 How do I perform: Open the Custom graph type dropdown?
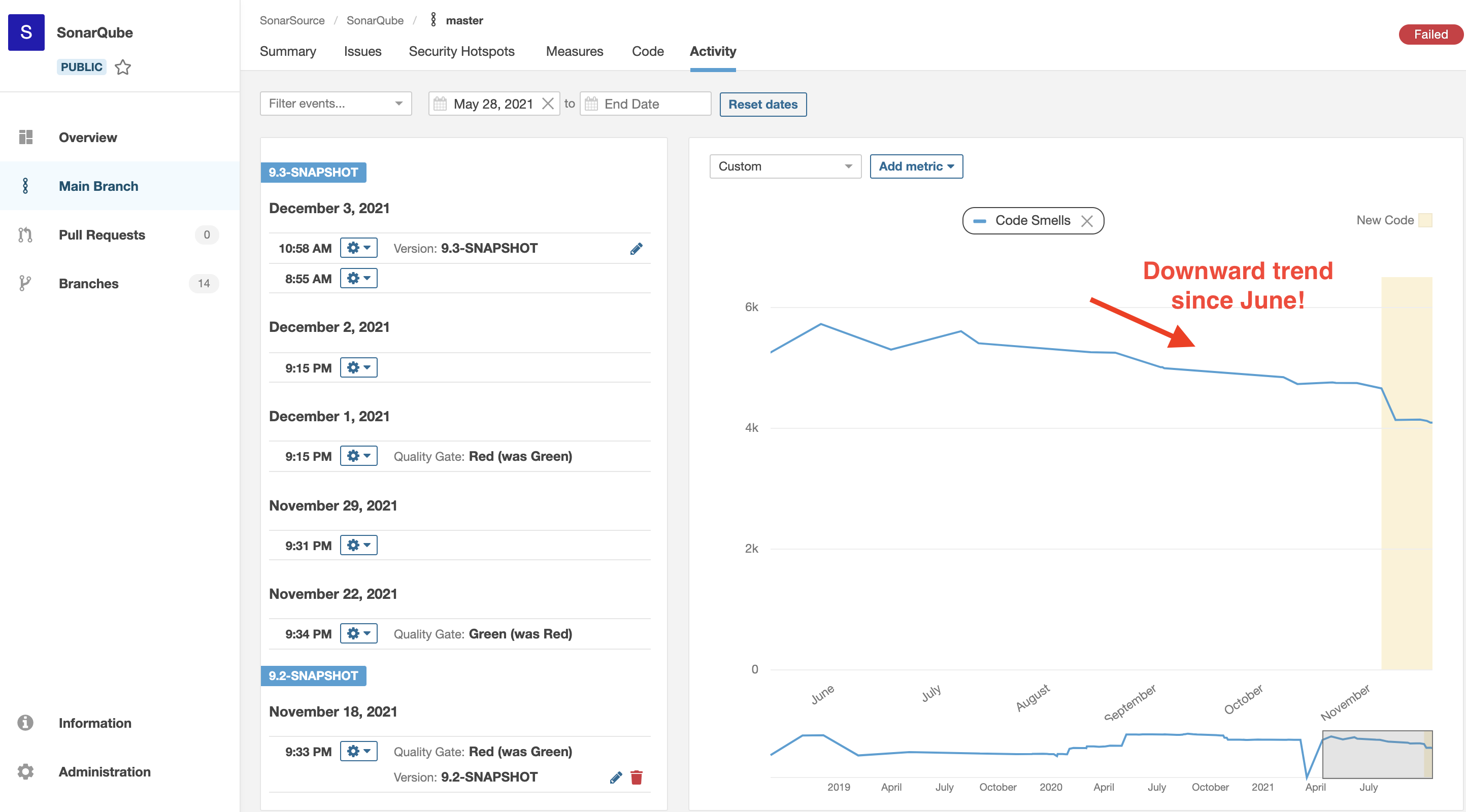785,166
